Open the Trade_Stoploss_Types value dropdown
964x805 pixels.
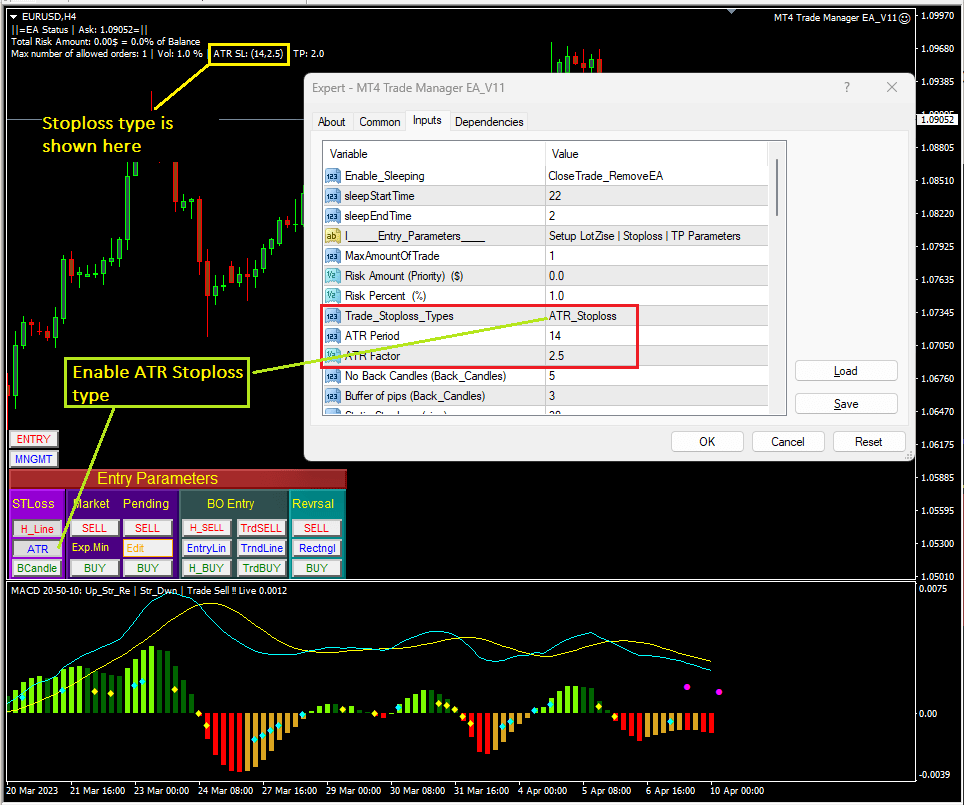pos(656,316)
